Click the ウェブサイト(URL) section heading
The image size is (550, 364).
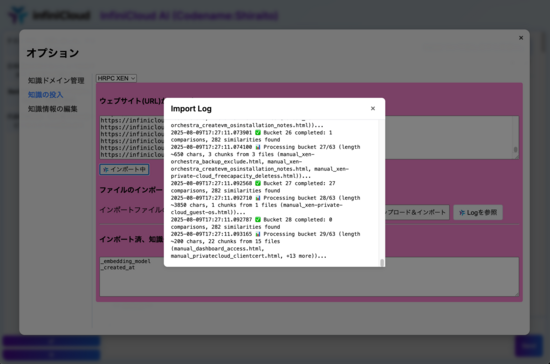[x=132, y=101]
